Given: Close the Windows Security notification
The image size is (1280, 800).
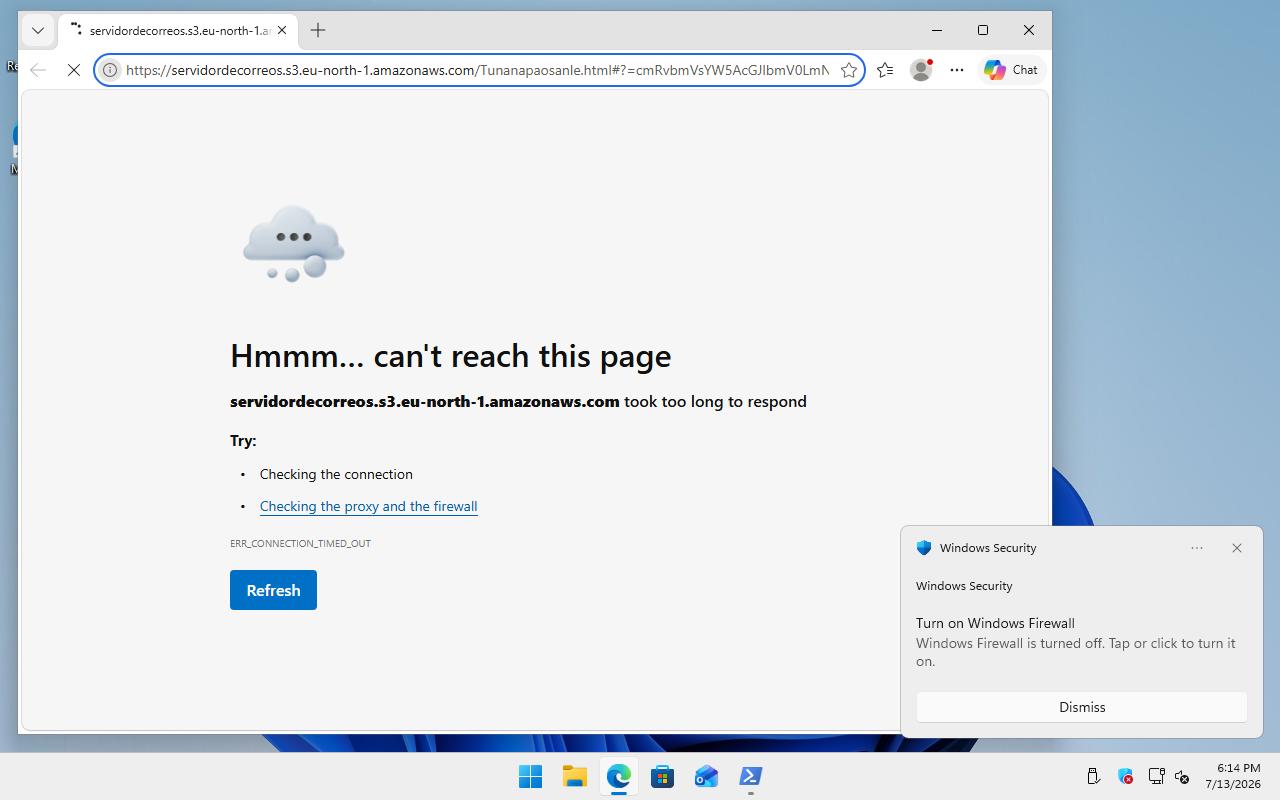Looking at the screenshot, I should (x=1237, y=548).
